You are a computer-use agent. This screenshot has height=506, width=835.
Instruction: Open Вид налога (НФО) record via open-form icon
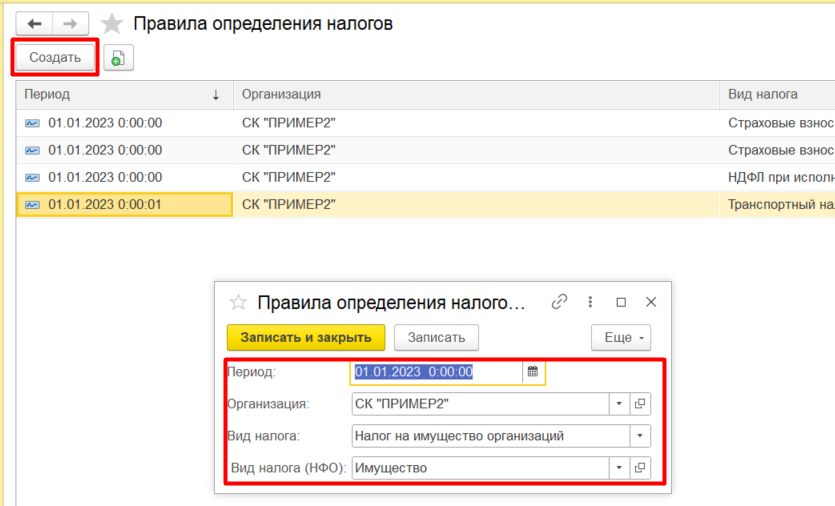click(640, 467)
